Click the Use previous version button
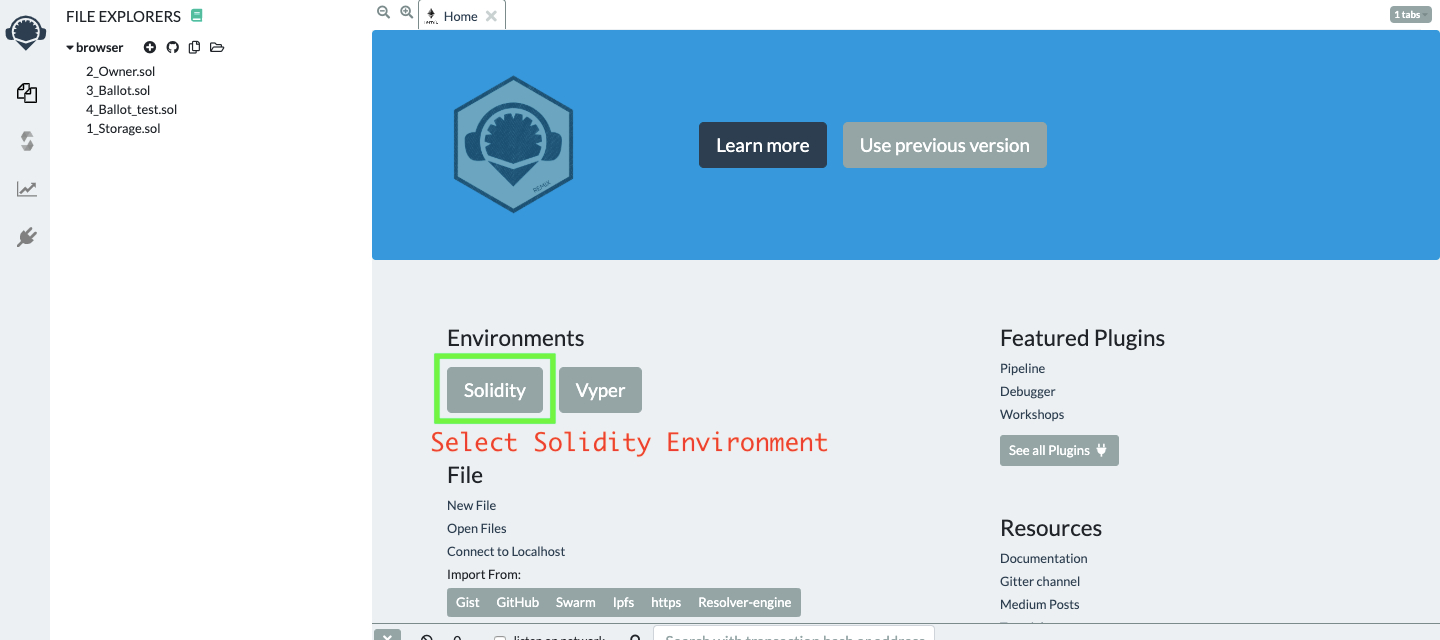Image resolution: width=1440 pixels, height=640 pixels. (x=945, y=145)
